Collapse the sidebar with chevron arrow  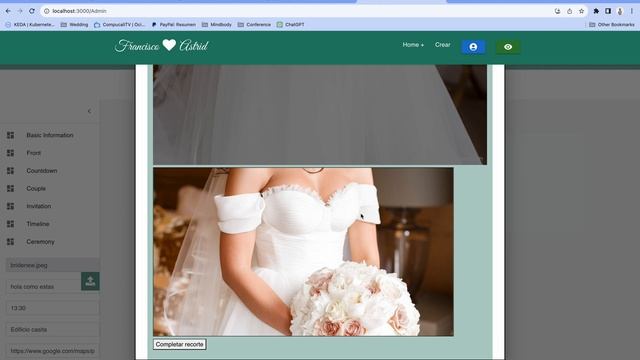[89, 111]
